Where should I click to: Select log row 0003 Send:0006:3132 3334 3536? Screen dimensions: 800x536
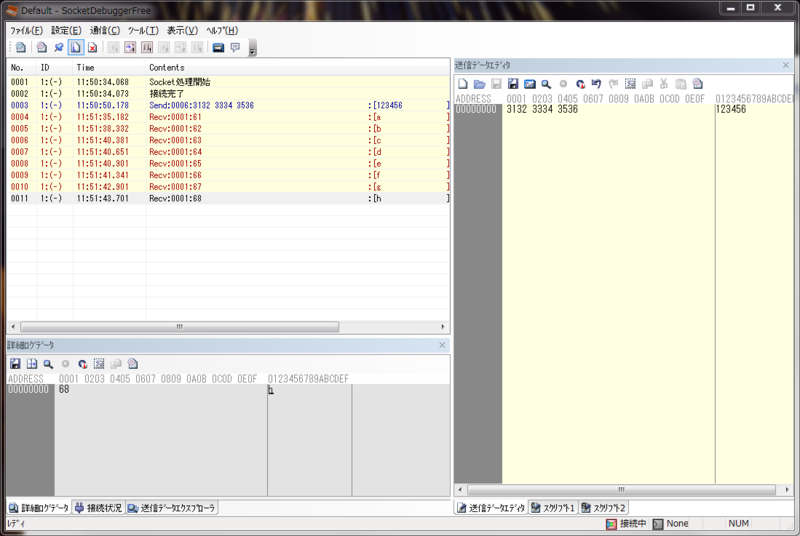tap(229, 105)
